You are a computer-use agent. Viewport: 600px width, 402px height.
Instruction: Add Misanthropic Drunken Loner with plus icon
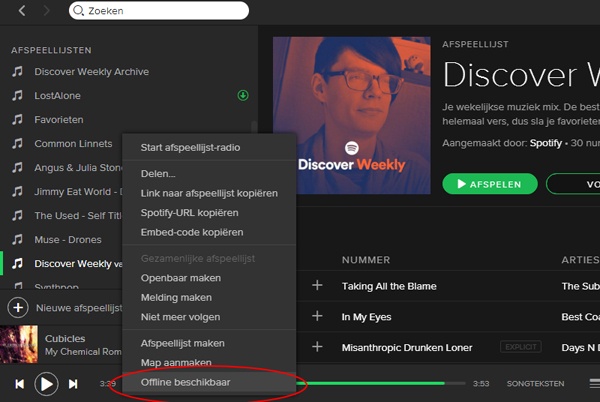(x=317, y=347)
